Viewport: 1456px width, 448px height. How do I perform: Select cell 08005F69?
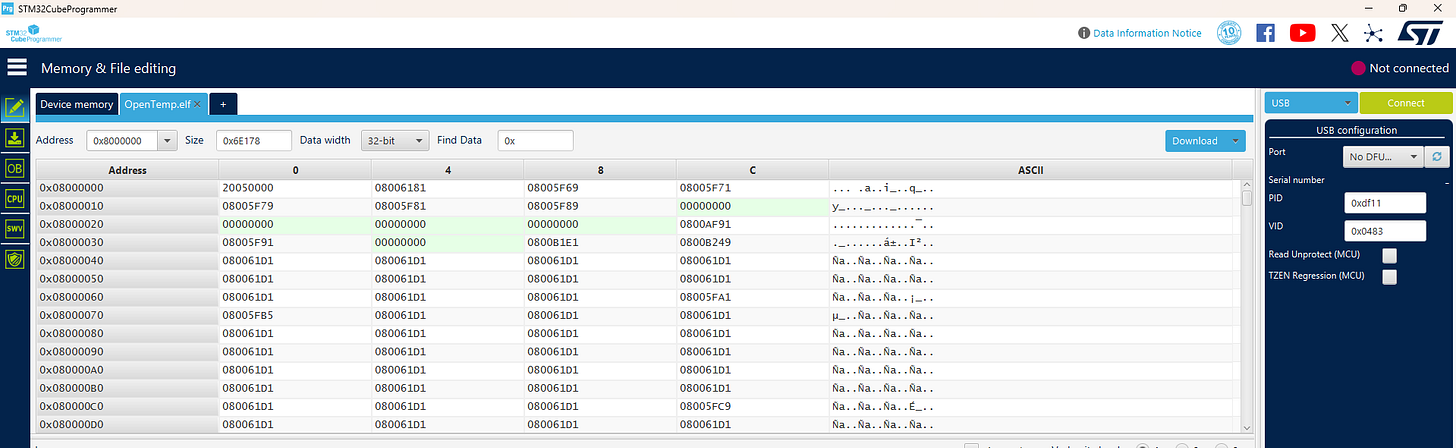600,188
